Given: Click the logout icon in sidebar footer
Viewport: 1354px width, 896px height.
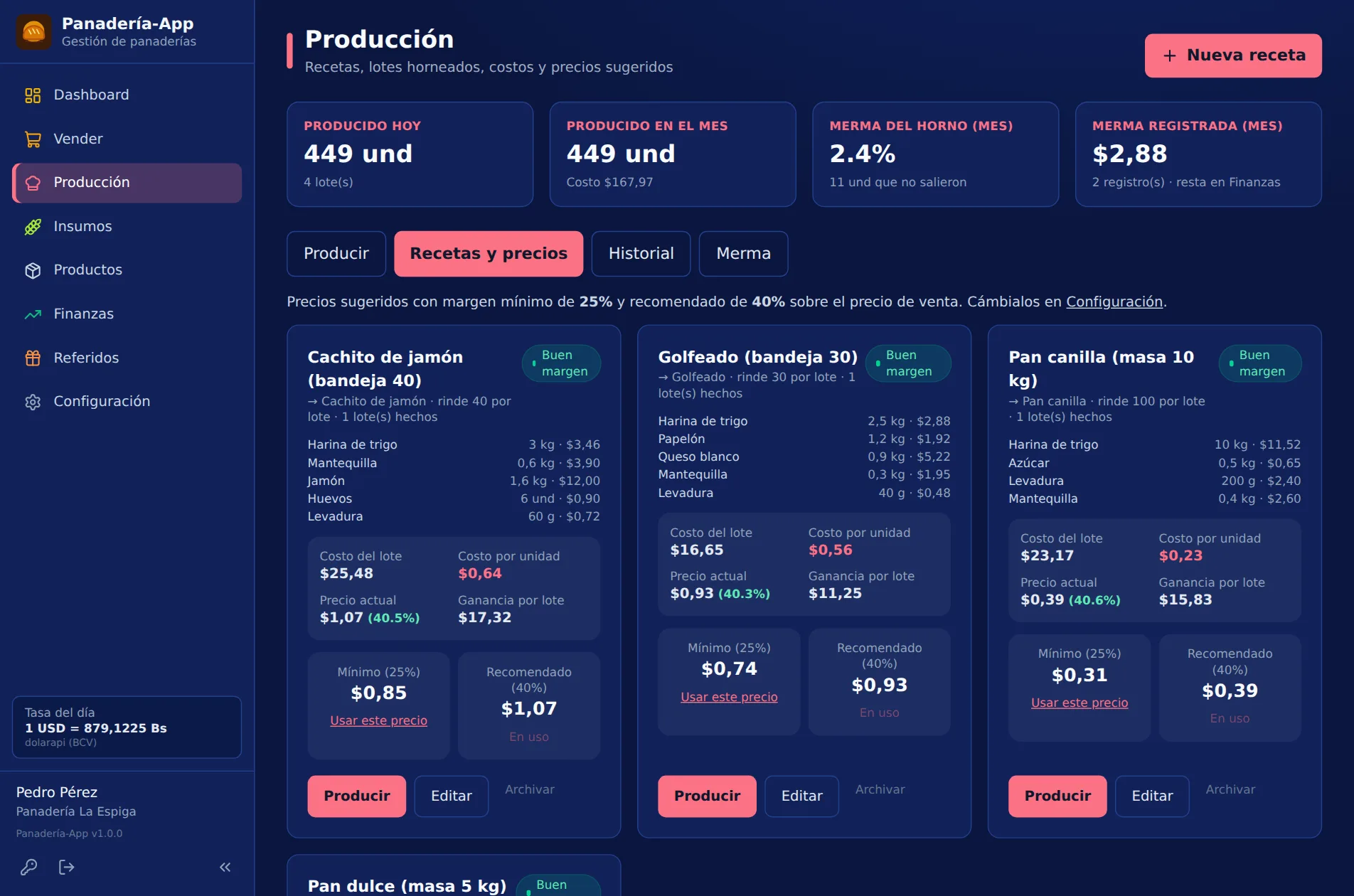Looking at the screenshot, I should (x=66, y=867).
